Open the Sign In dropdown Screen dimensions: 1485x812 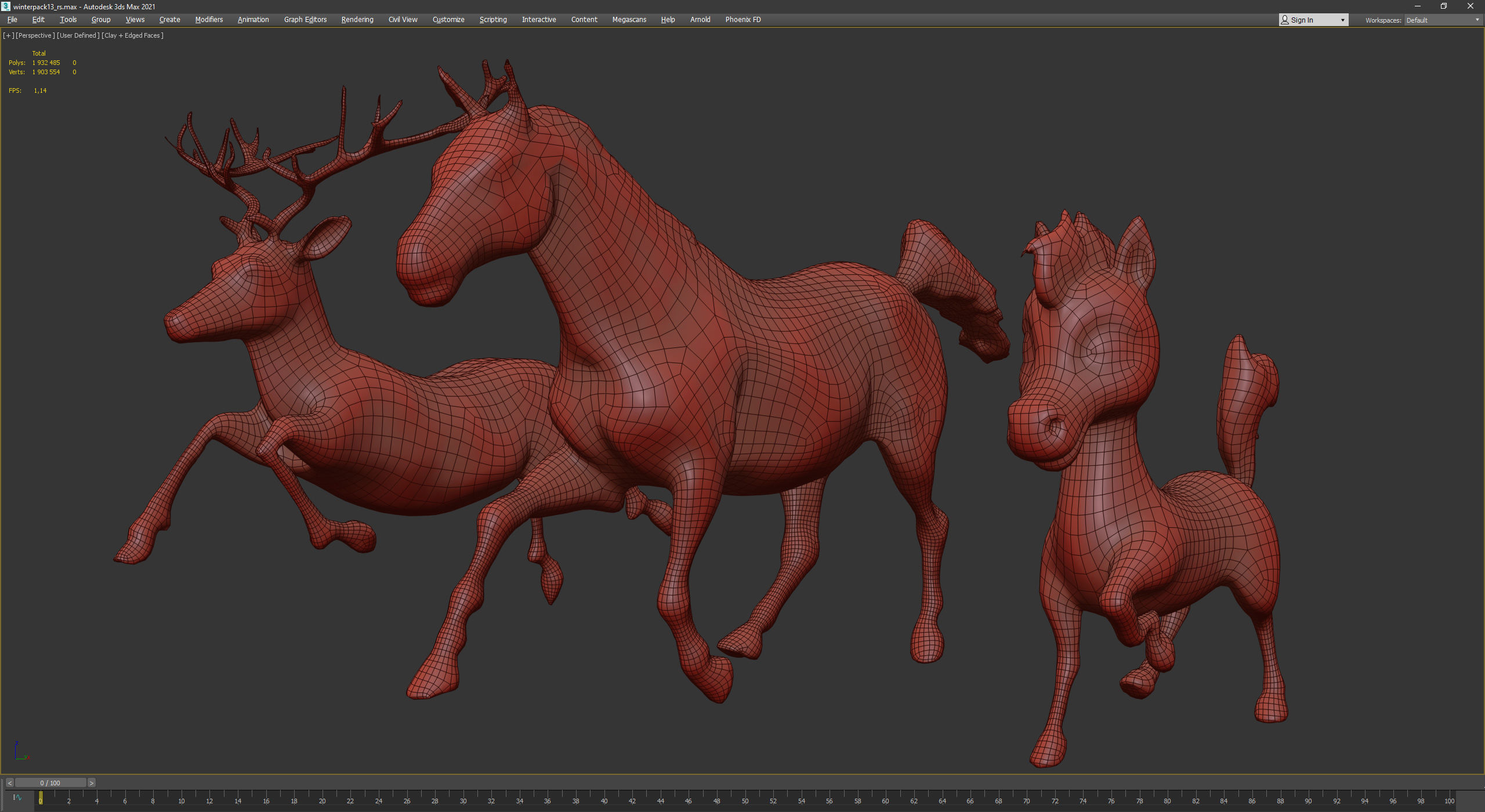click(x=1313, y=20)
